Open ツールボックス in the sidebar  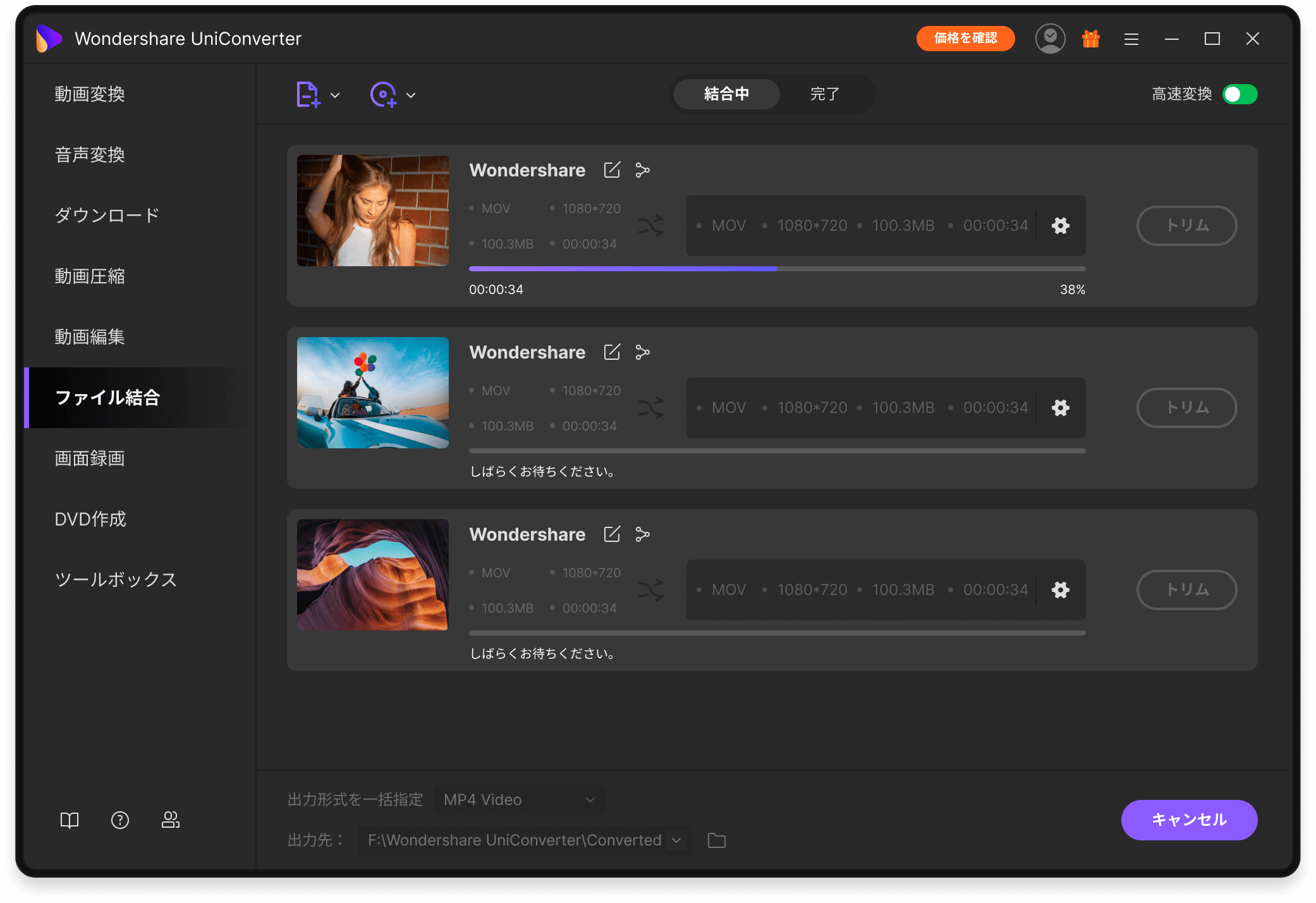pos(115,580)
